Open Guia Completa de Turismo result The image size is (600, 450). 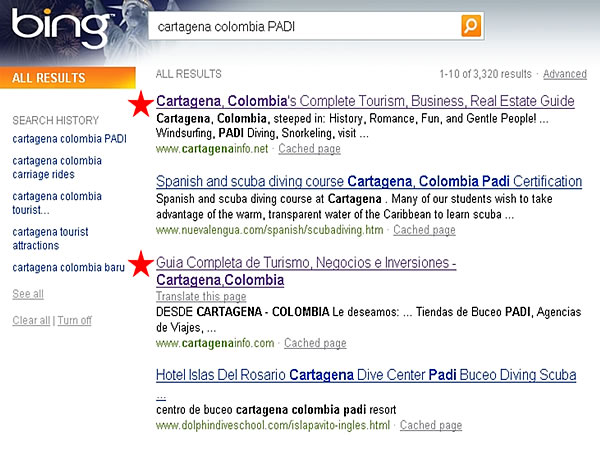[306, 263]
